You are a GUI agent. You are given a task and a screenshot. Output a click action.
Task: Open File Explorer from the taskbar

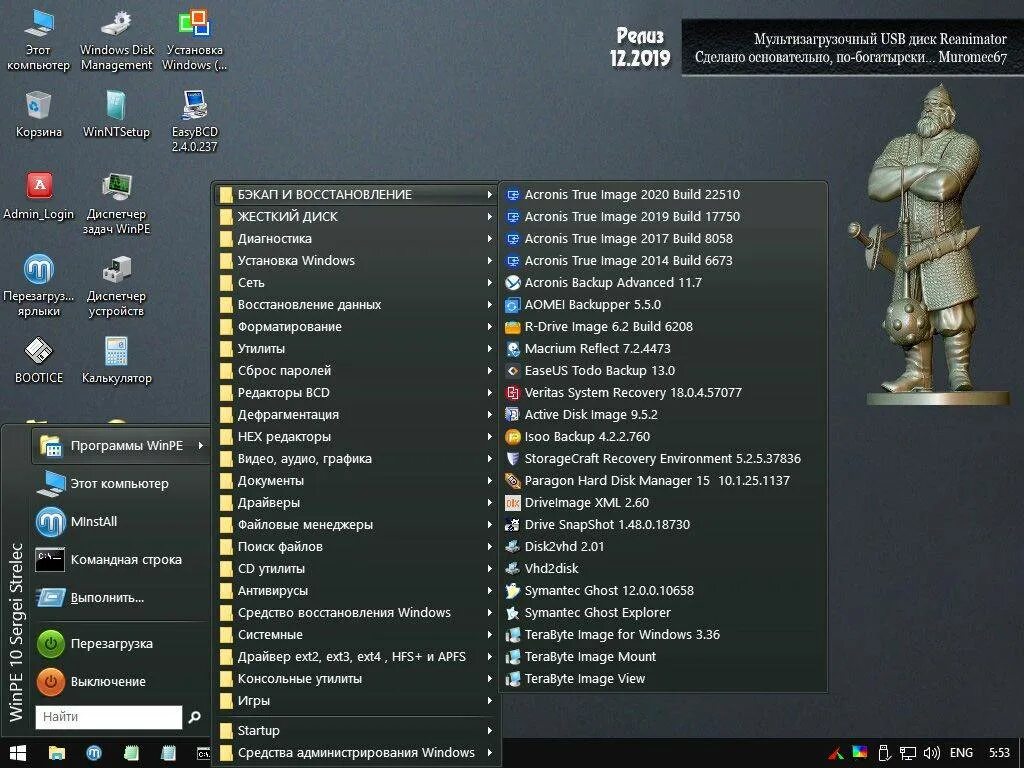point(57,753)
